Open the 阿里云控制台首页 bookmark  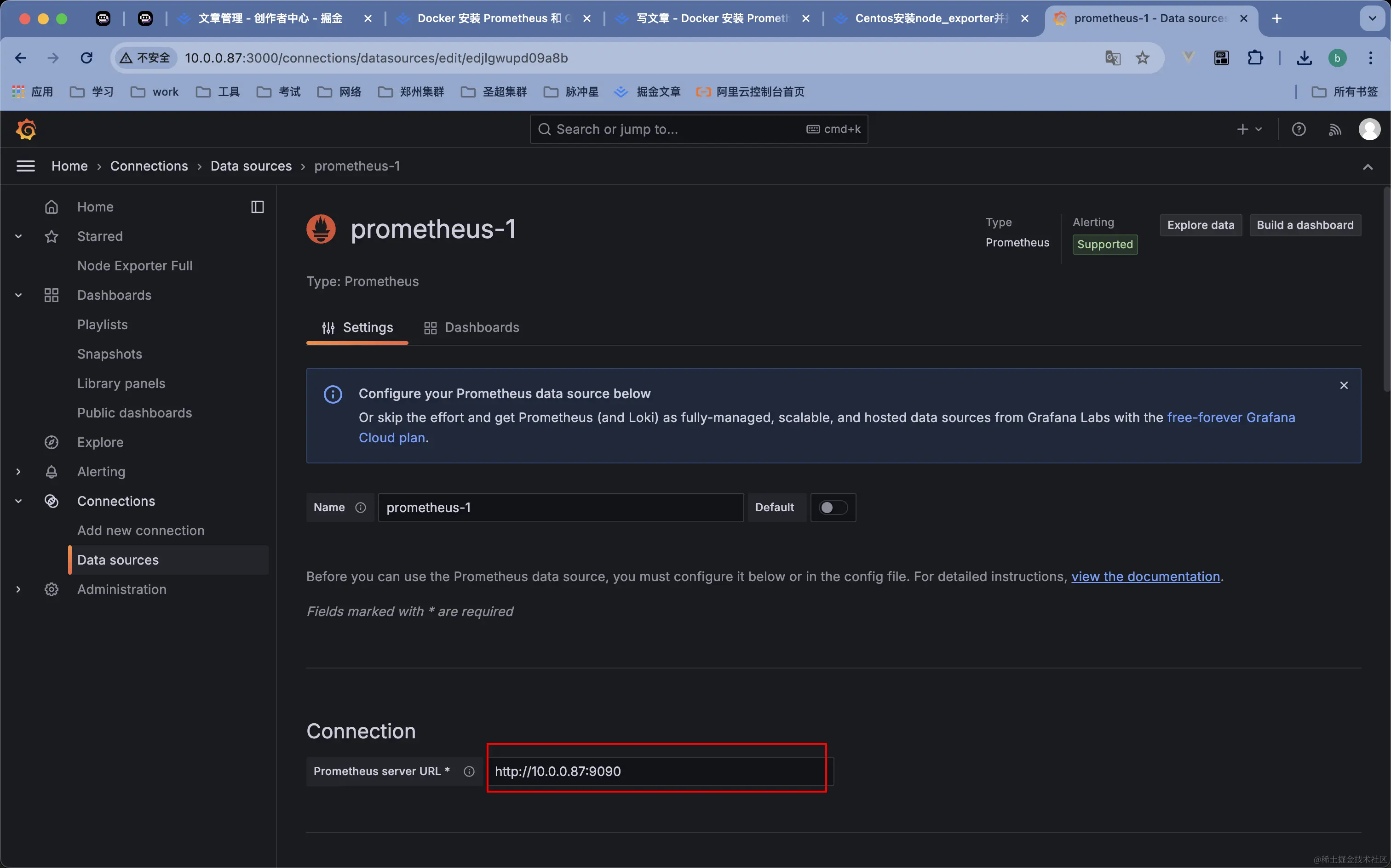pos(750,92)
